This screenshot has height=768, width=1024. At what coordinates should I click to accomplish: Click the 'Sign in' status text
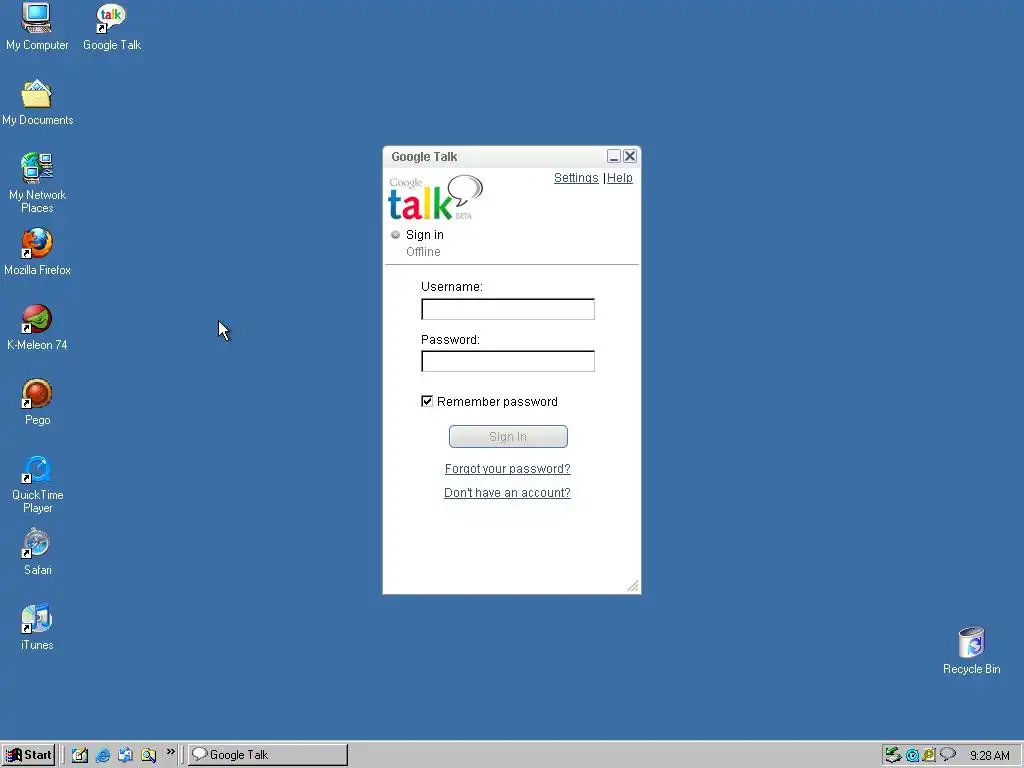click(424, 234)
